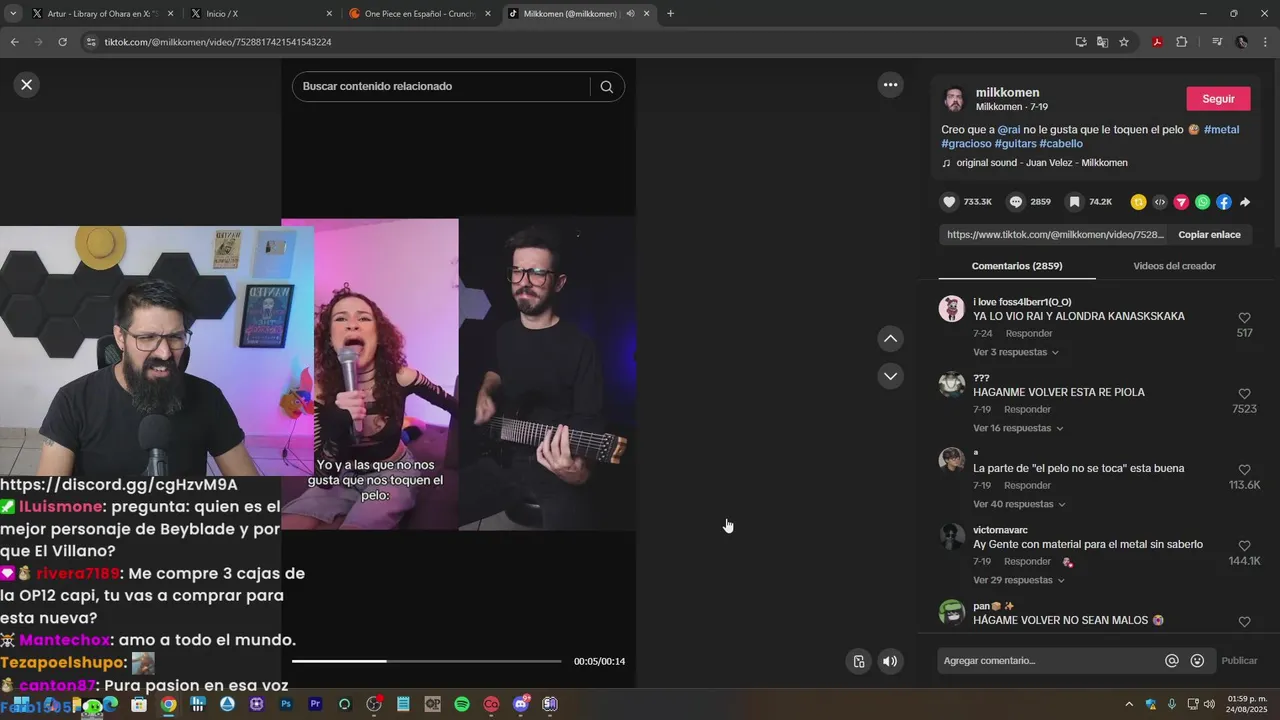1280x720 pixels.
Task: Open Discord from the taskbar
Action: pyautogui.click(x=521, y=704)
